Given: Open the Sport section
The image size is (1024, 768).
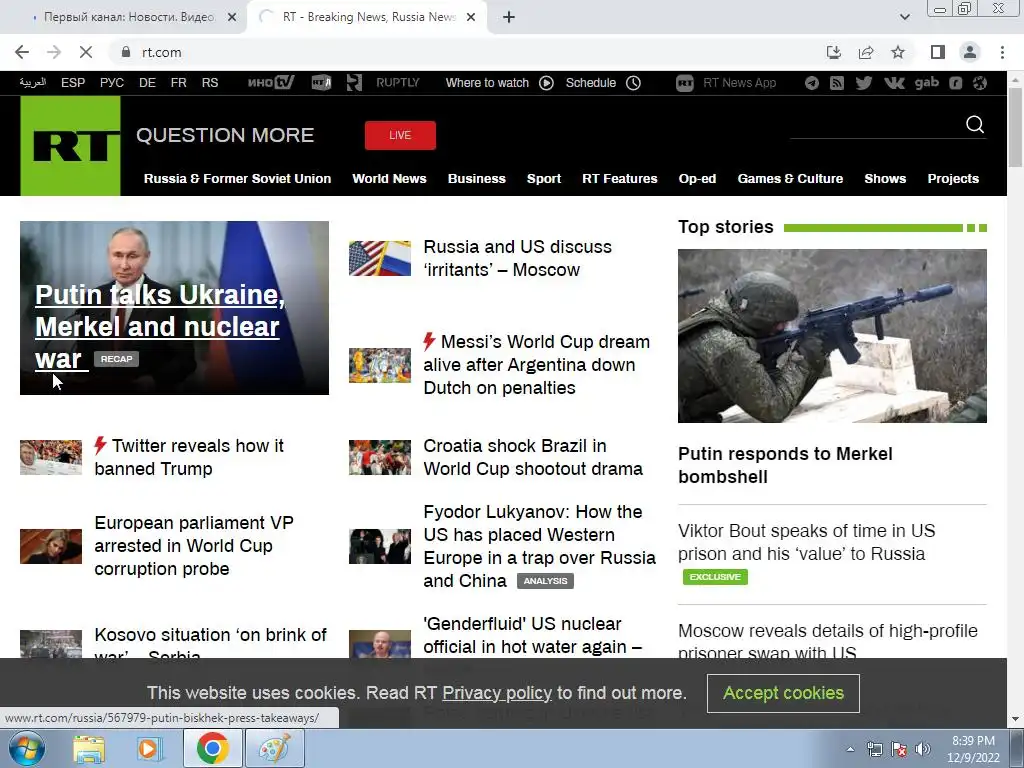Looking at the screenshot, I should coord(544,178).
